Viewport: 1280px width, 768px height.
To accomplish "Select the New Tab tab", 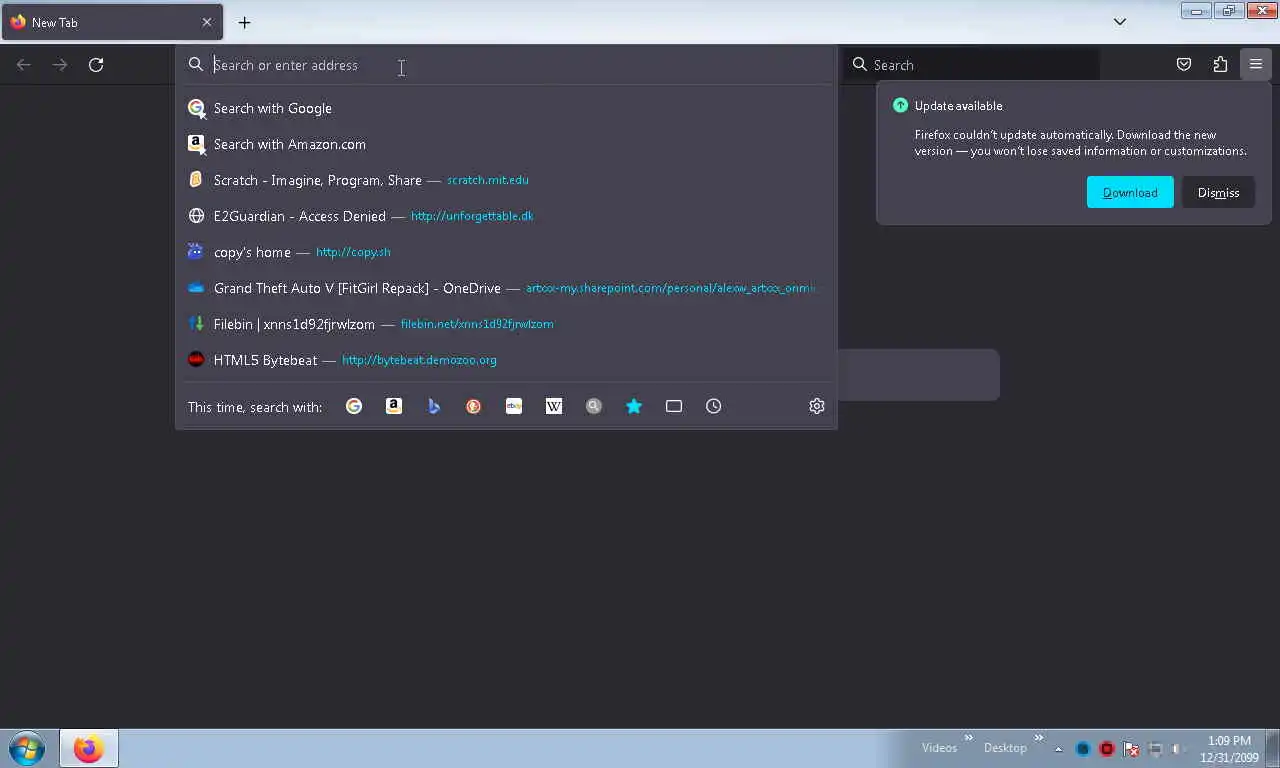I will tap(112, 22).
